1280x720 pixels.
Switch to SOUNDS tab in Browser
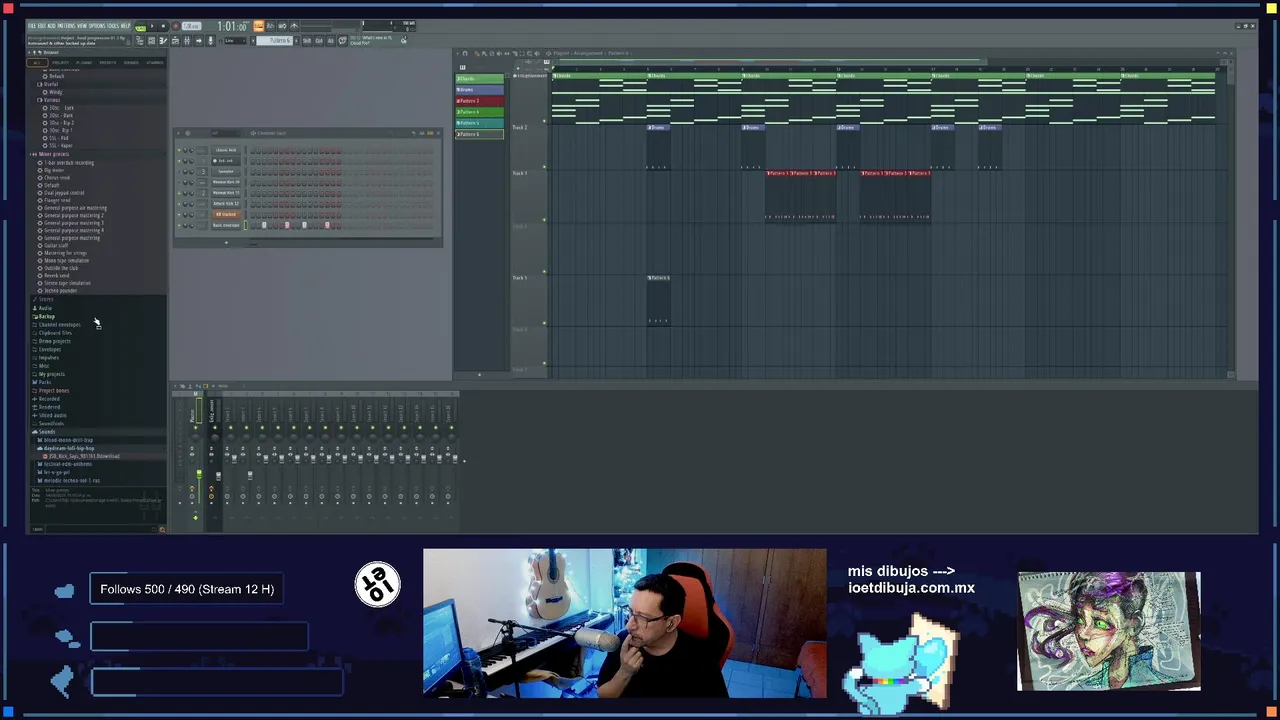point(131,62)
